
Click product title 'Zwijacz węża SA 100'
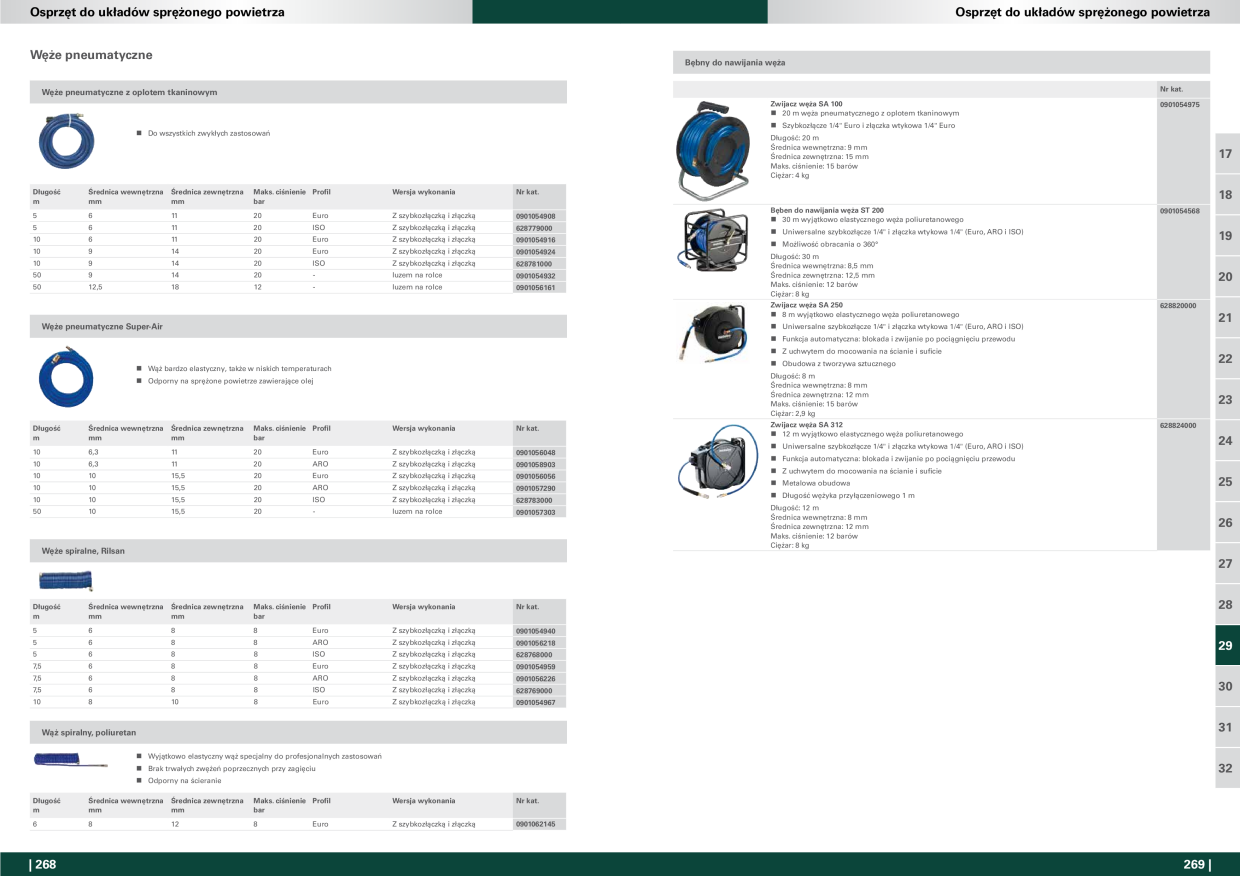(x=806, y=104)
